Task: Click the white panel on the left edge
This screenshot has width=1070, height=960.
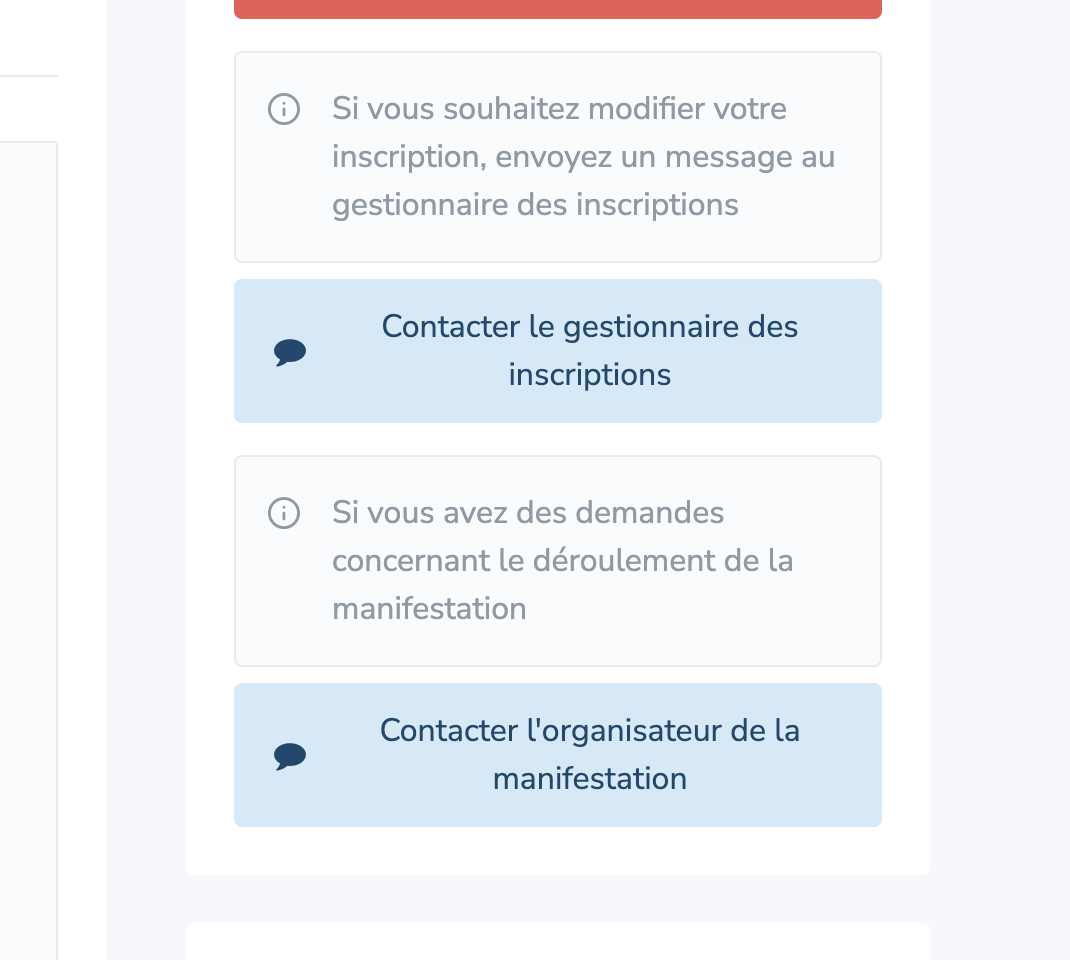Action: click(x=28, y=550)
